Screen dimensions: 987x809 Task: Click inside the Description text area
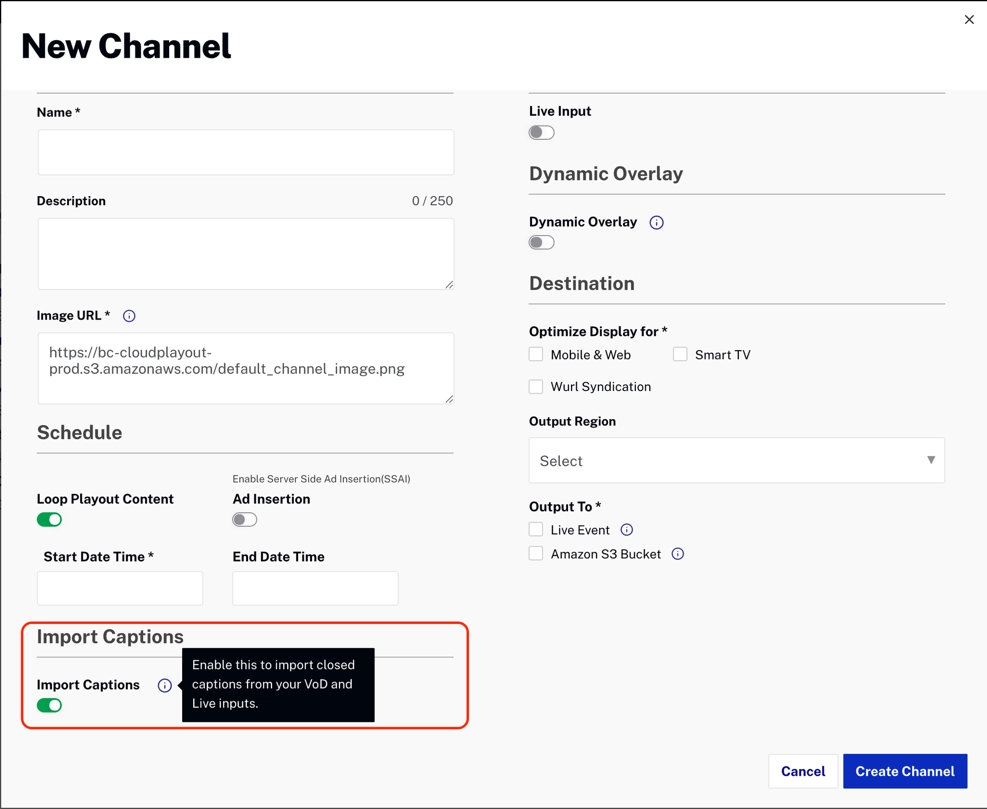click(x=245, y=253)
